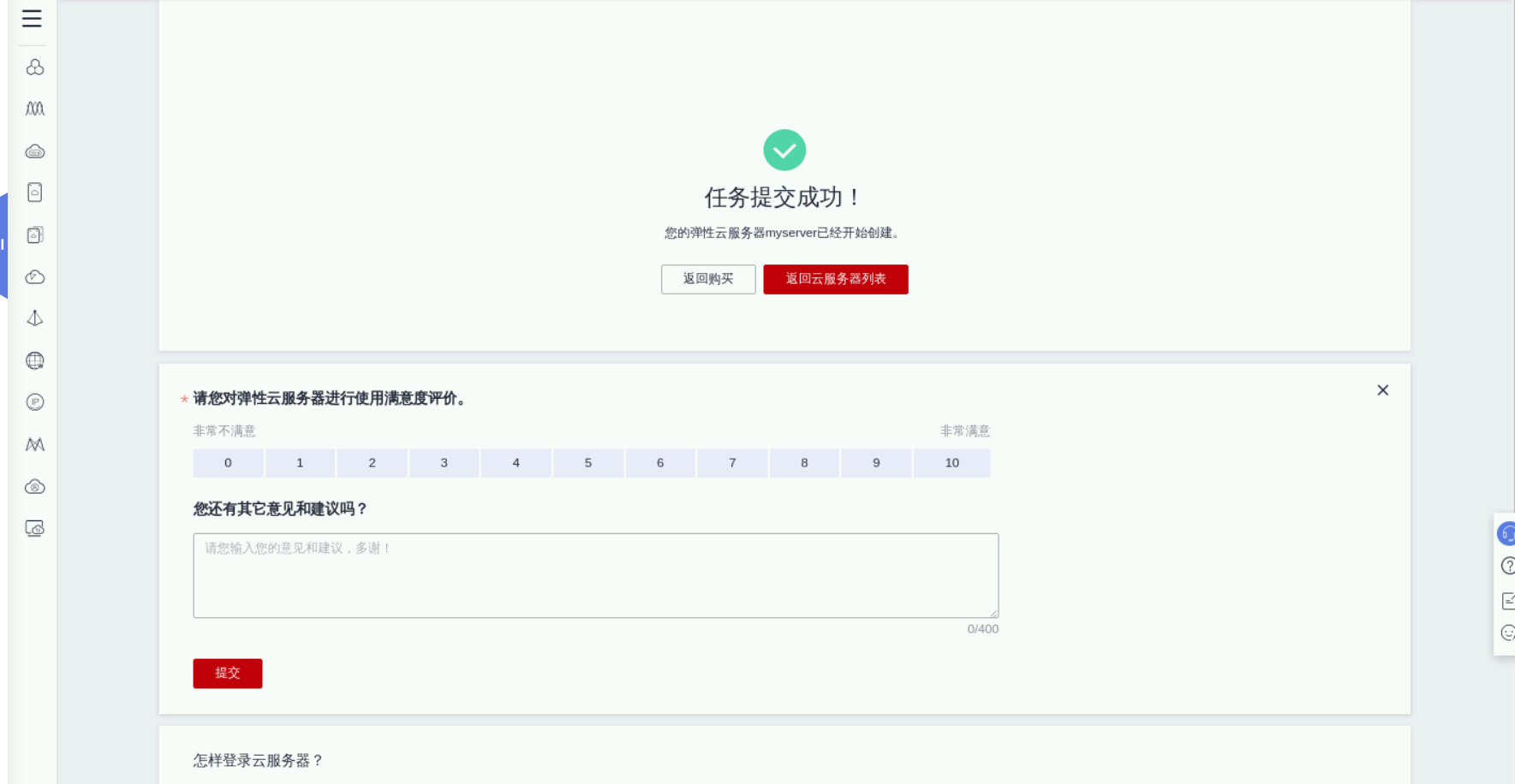1515x784 pixels.
Task: Click the 返回购买 button
Action: (708, 279)
